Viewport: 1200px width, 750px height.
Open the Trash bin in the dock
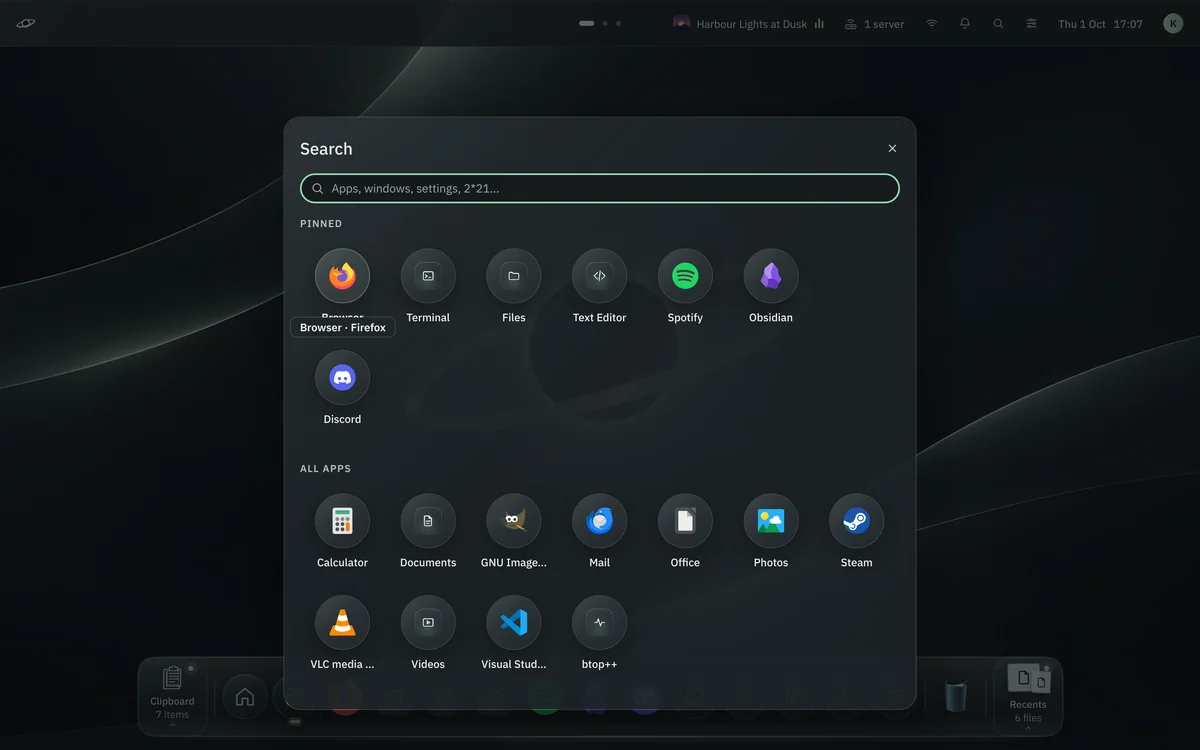(x=956, y=696)
